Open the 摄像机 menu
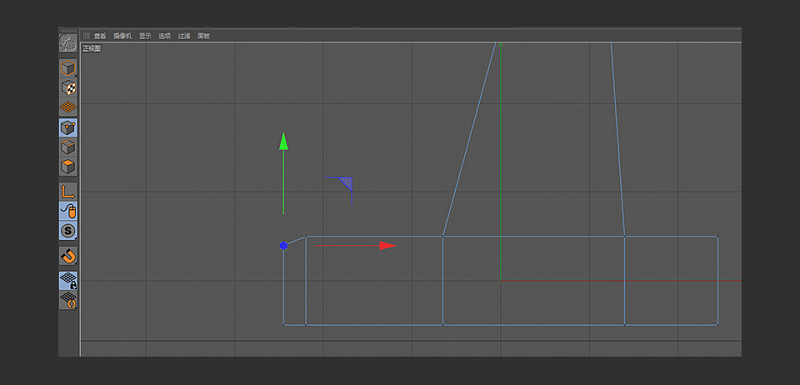 click(122, 36)
